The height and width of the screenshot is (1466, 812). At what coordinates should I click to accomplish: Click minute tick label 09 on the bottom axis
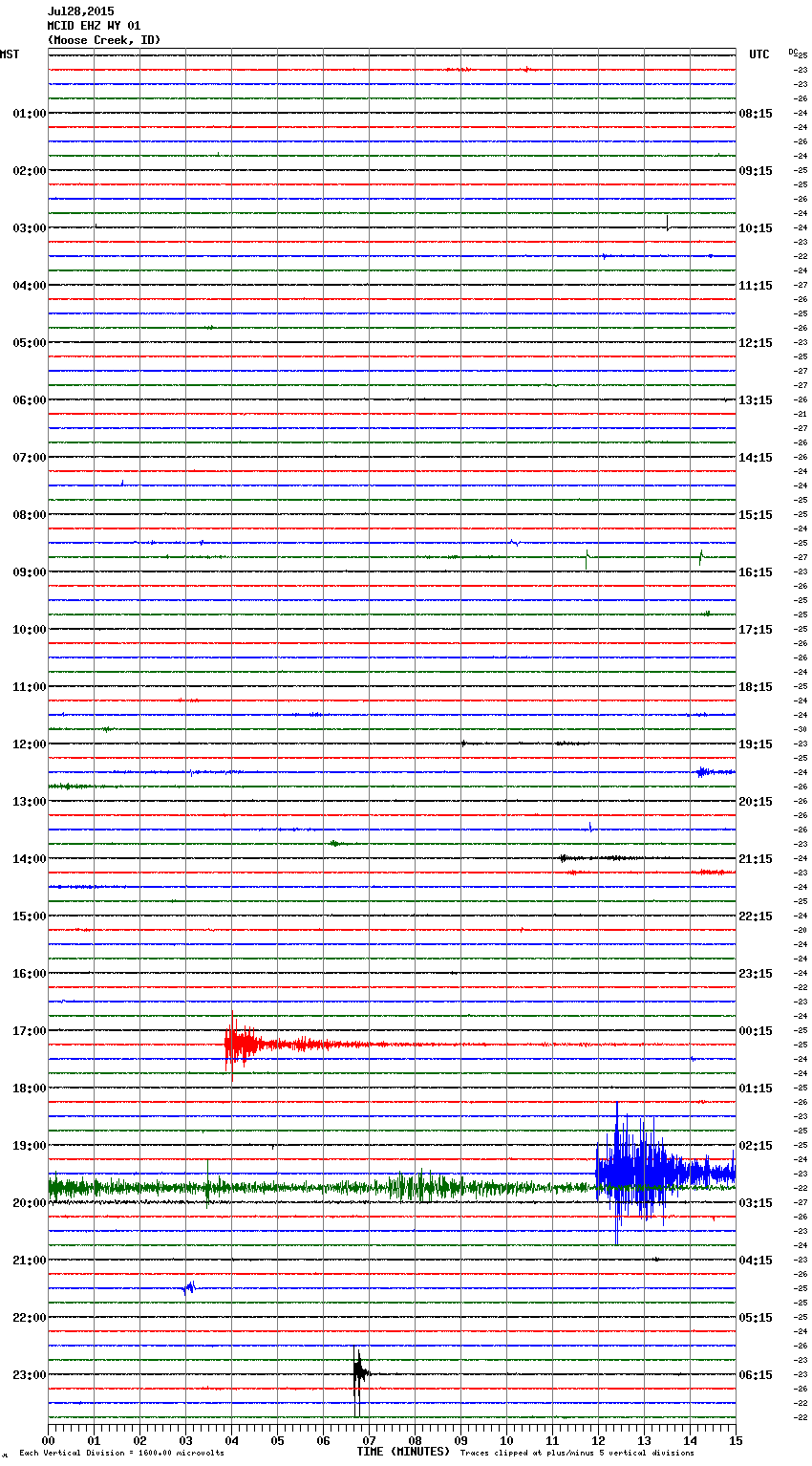(460, 1440)
